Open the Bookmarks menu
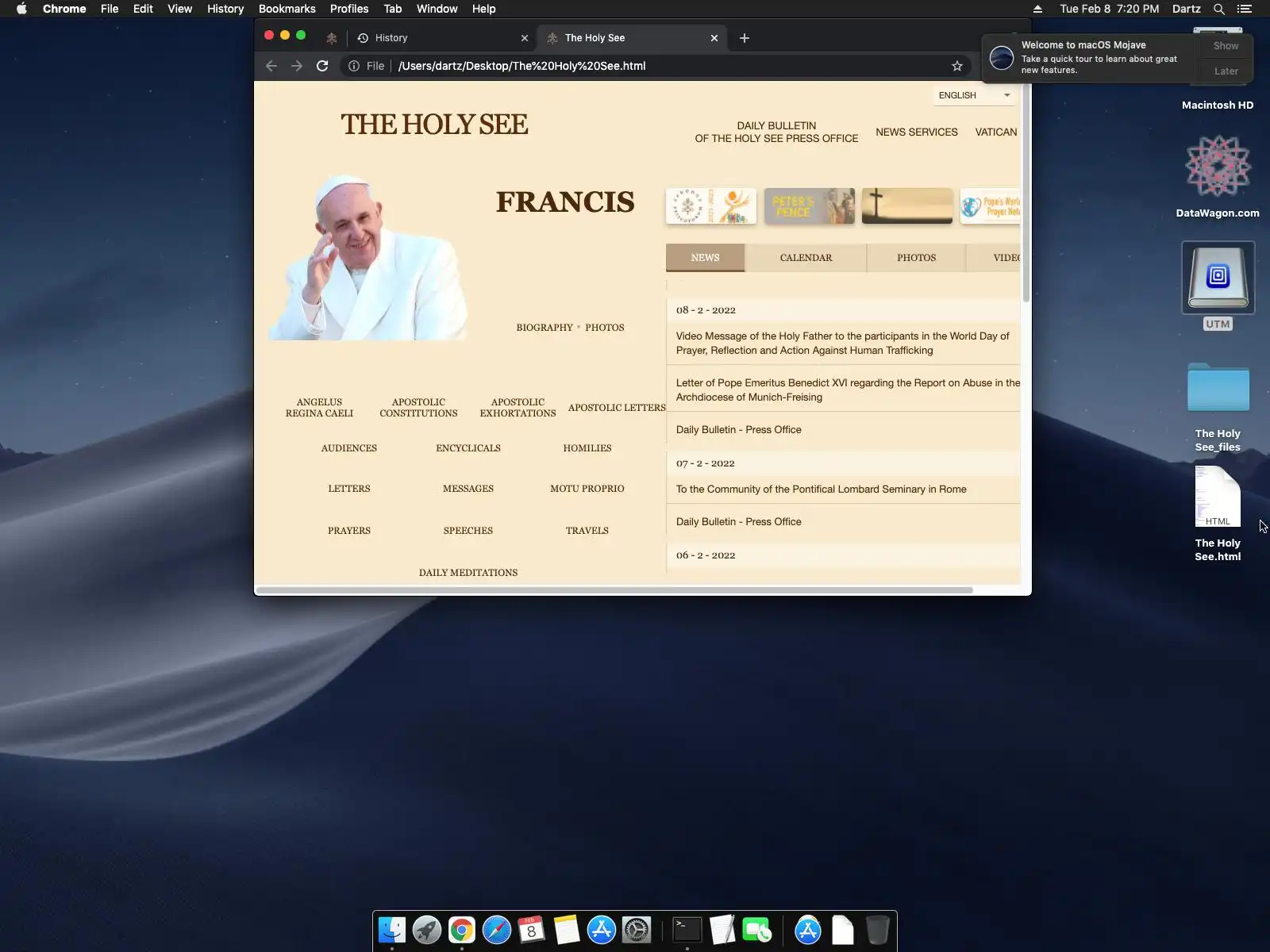 point(287,9)
